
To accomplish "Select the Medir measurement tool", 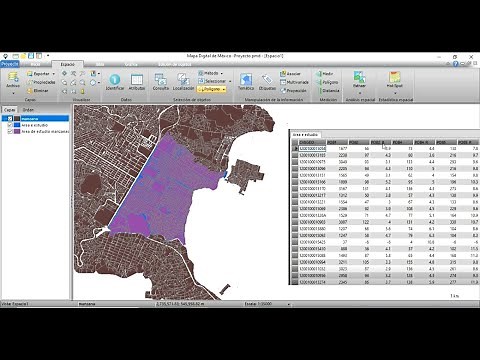I will click(325, 74).
